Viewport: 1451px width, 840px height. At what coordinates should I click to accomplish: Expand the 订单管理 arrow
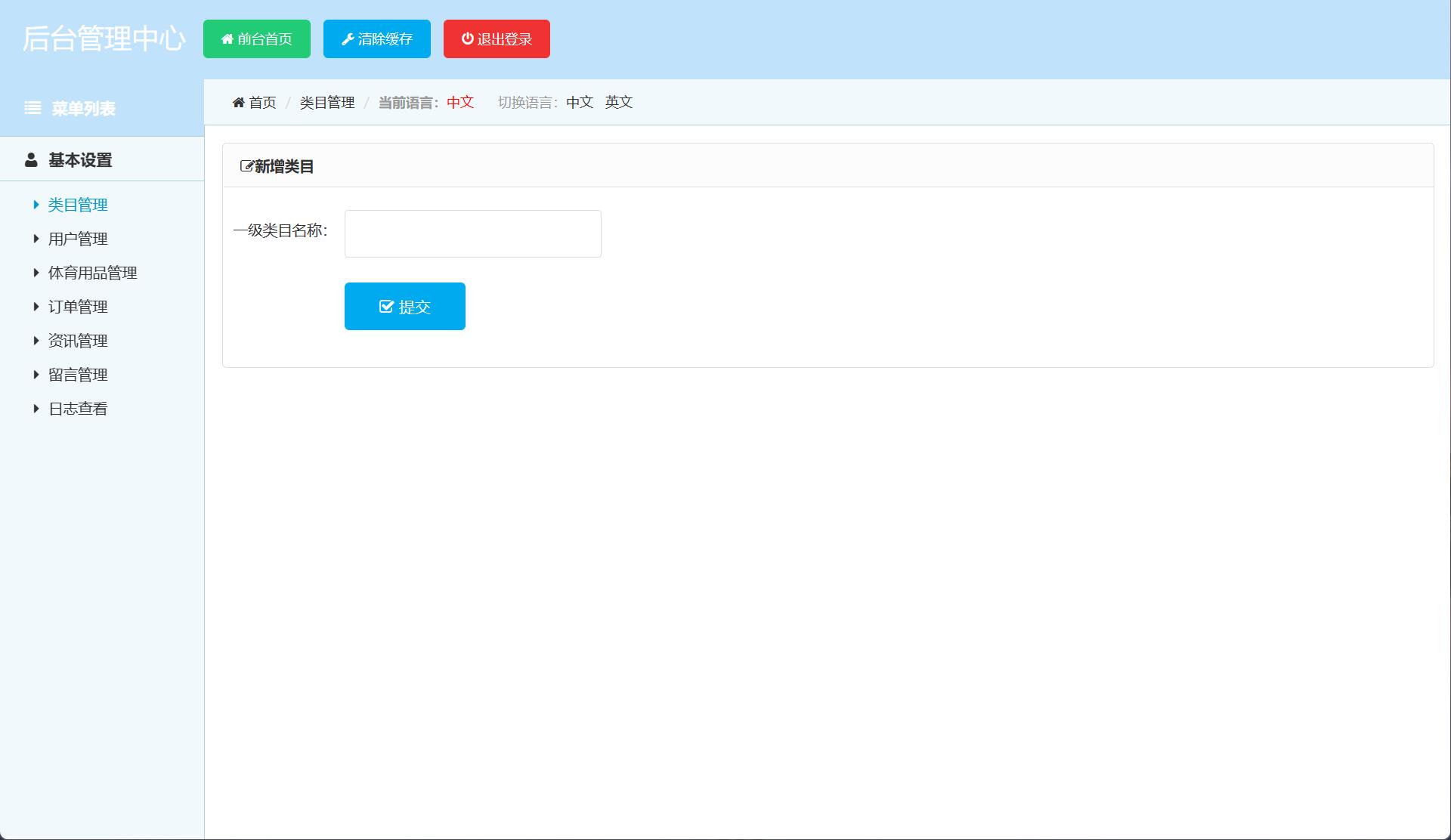(x=36, y=307)
